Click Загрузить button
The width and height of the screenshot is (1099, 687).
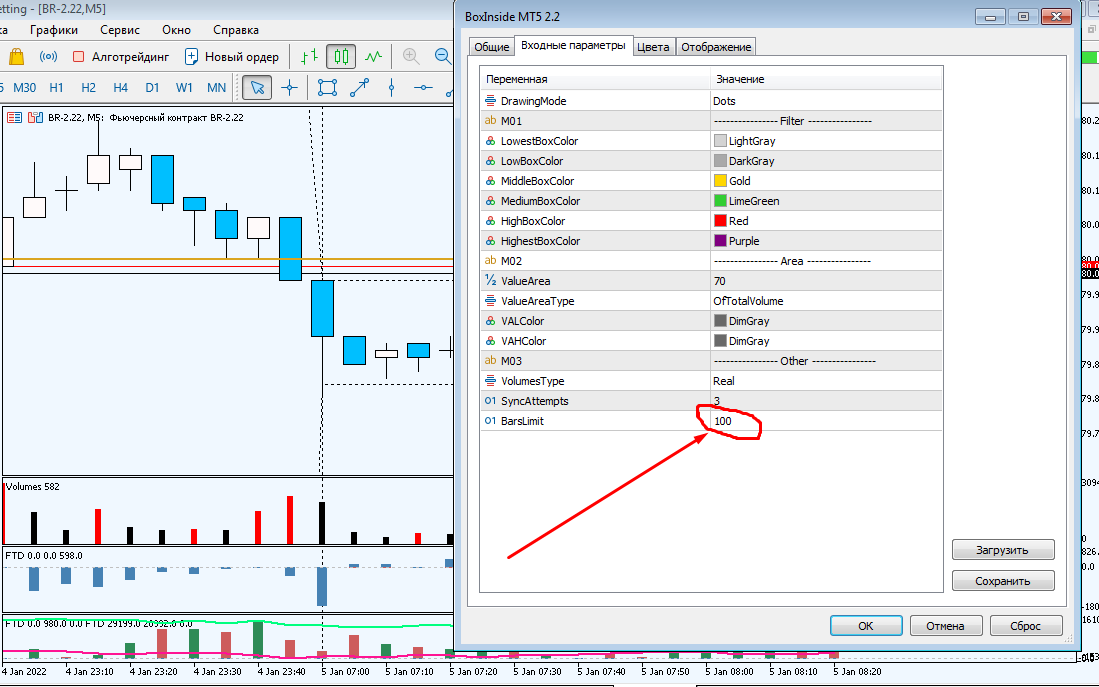[1003, 550]
